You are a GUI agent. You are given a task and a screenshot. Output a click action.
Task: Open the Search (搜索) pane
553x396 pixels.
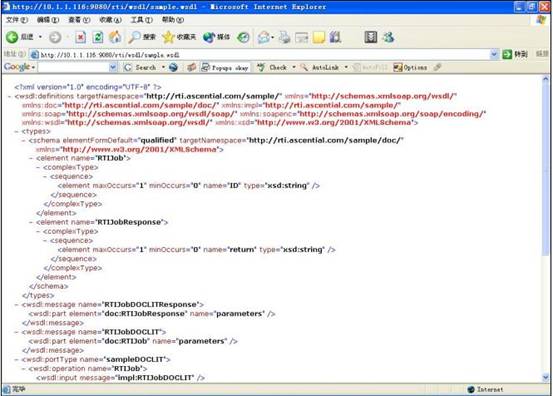142,37
